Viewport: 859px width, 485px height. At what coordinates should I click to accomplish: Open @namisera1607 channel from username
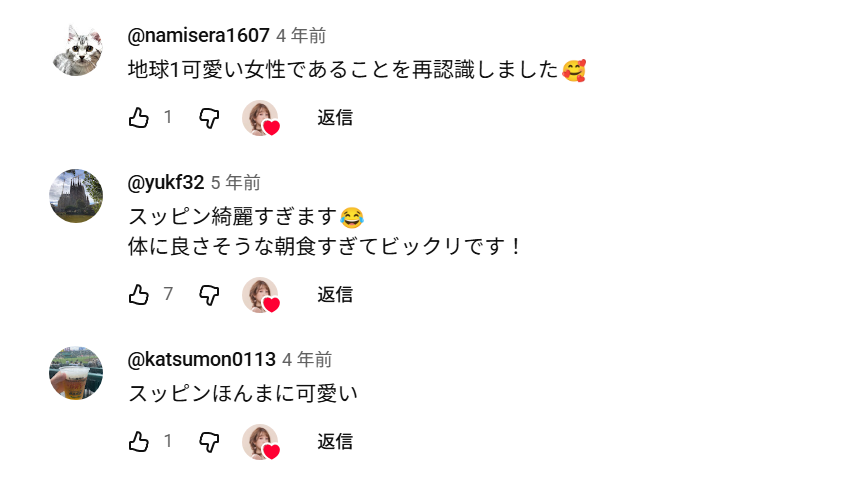[x=199, y=36]
